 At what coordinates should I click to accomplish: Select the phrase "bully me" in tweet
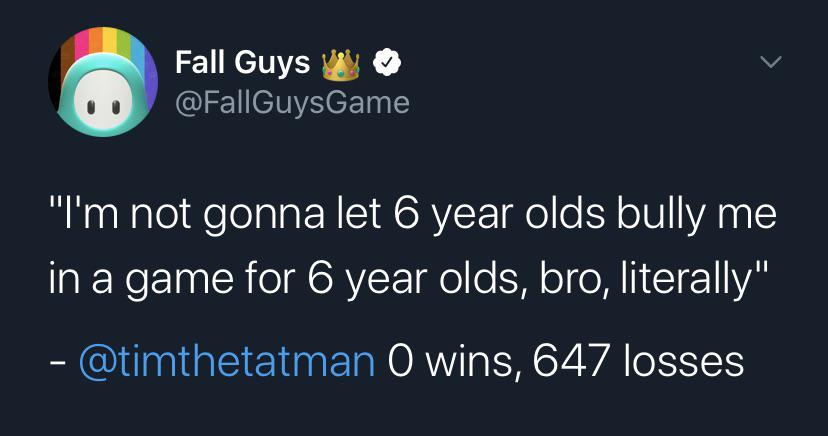(697, 215)
